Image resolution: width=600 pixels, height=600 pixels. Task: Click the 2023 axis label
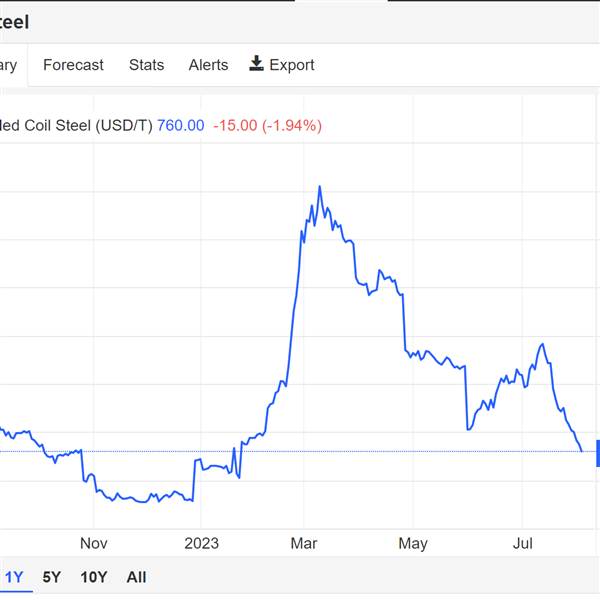point(201,543)
